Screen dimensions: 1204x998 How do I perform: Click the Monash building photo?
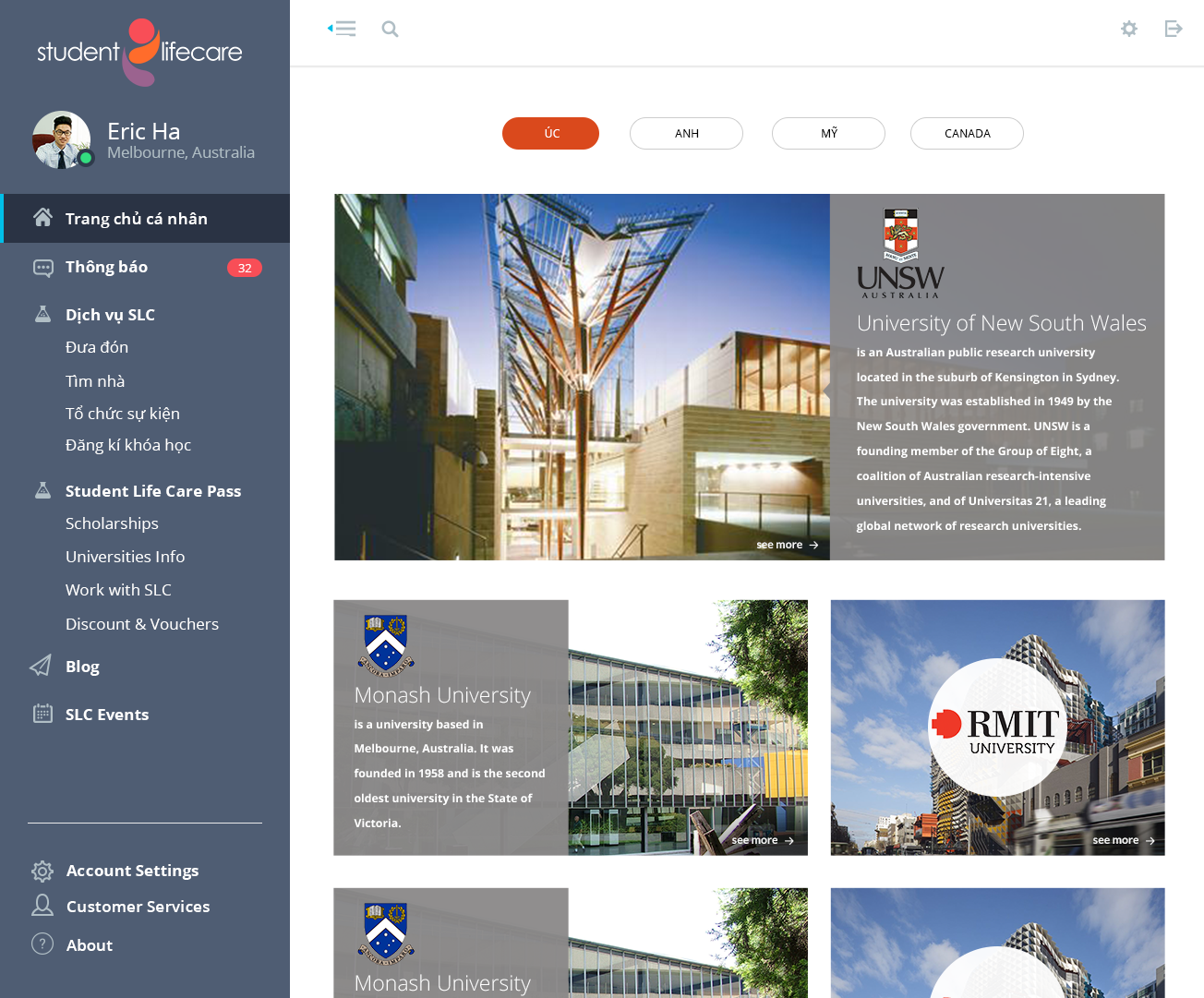click(688, 727)
